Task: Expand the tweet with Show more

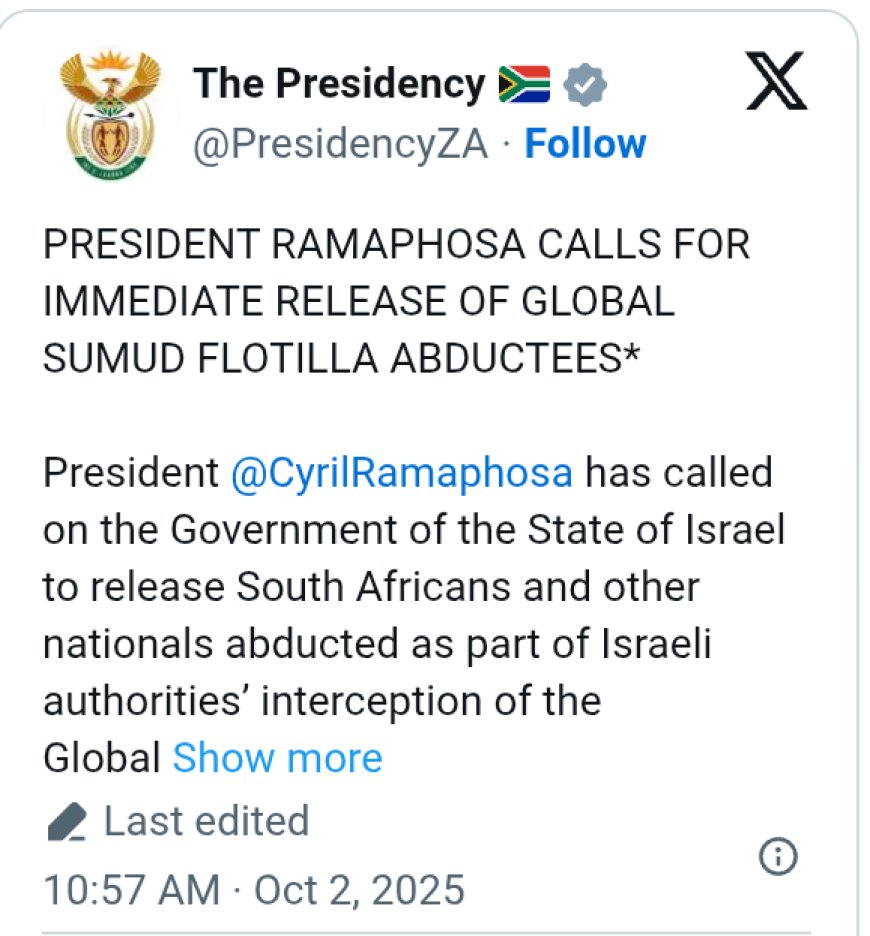Action: 277,758
